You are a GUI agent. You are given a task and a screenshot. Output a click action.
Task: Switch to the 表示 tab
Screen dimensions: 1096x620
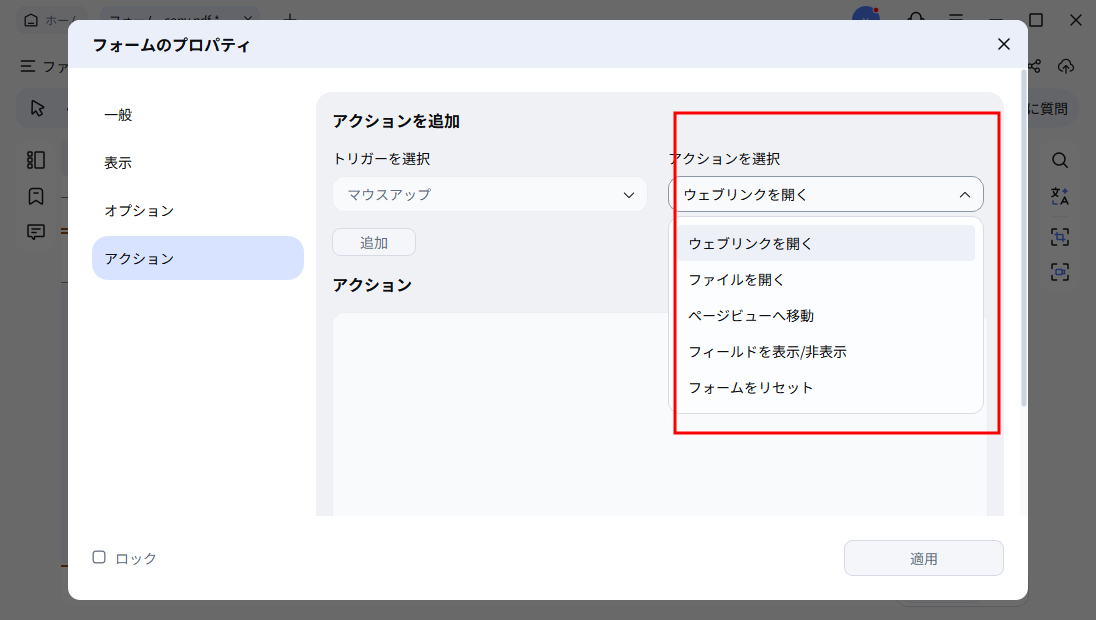click(120, 162)
